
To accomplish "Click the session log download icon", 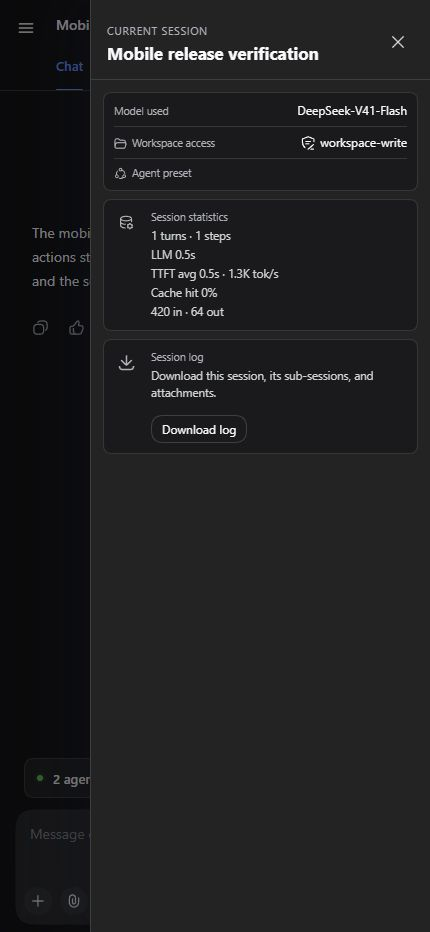I will tap(127, 363).
